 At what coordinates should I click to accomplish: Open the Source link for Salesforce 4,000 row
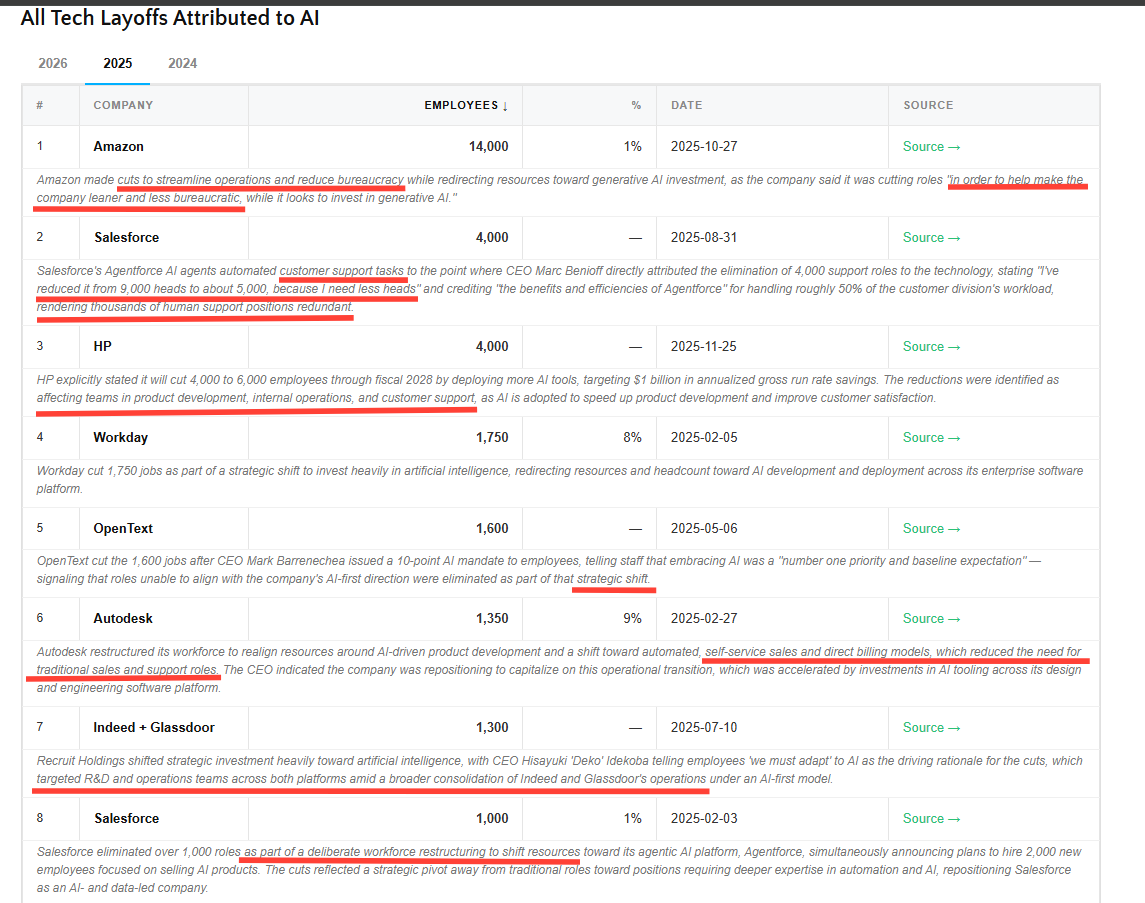click(931, 238)
